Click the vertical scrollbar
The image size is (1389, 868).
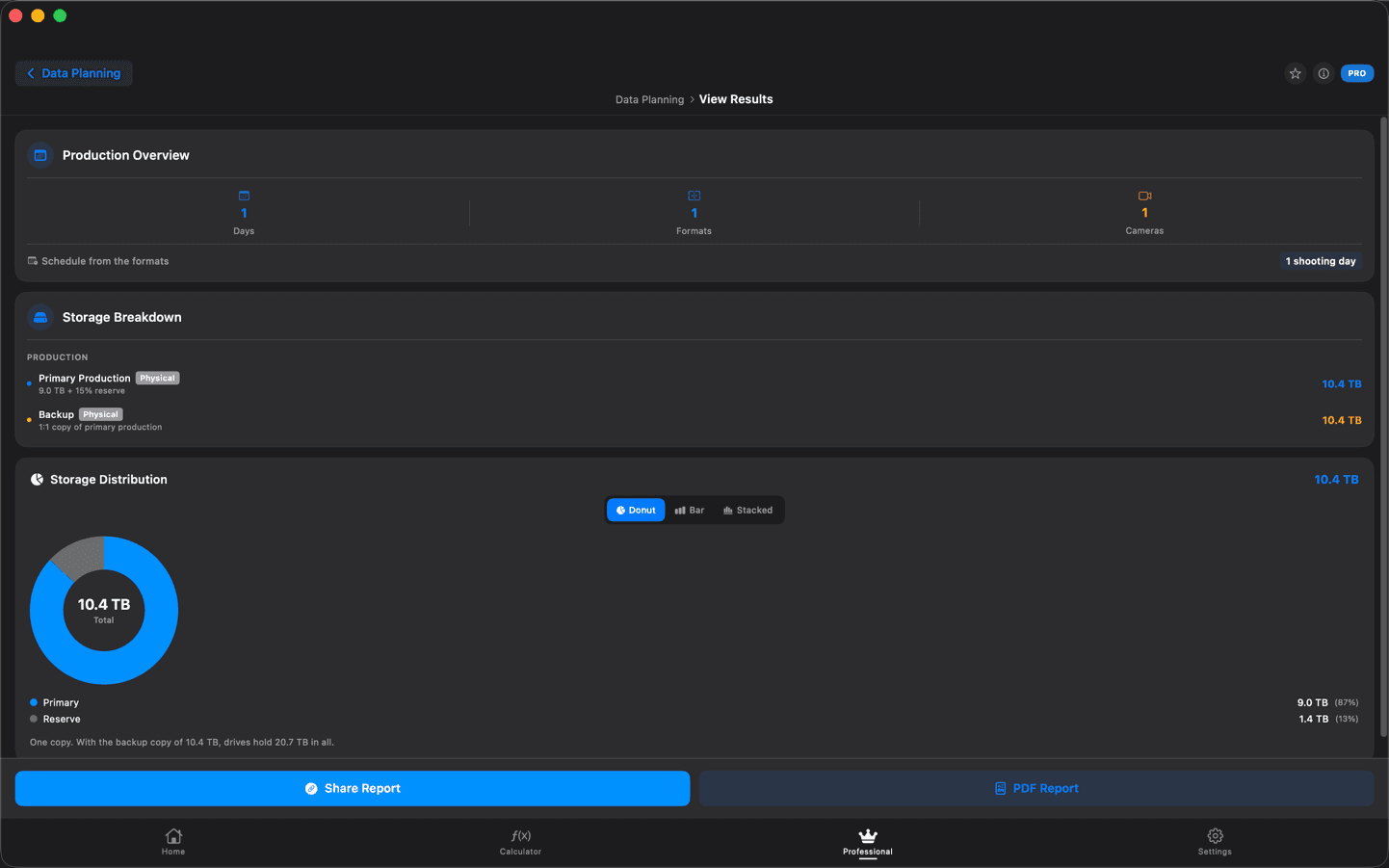[1383, 428]
